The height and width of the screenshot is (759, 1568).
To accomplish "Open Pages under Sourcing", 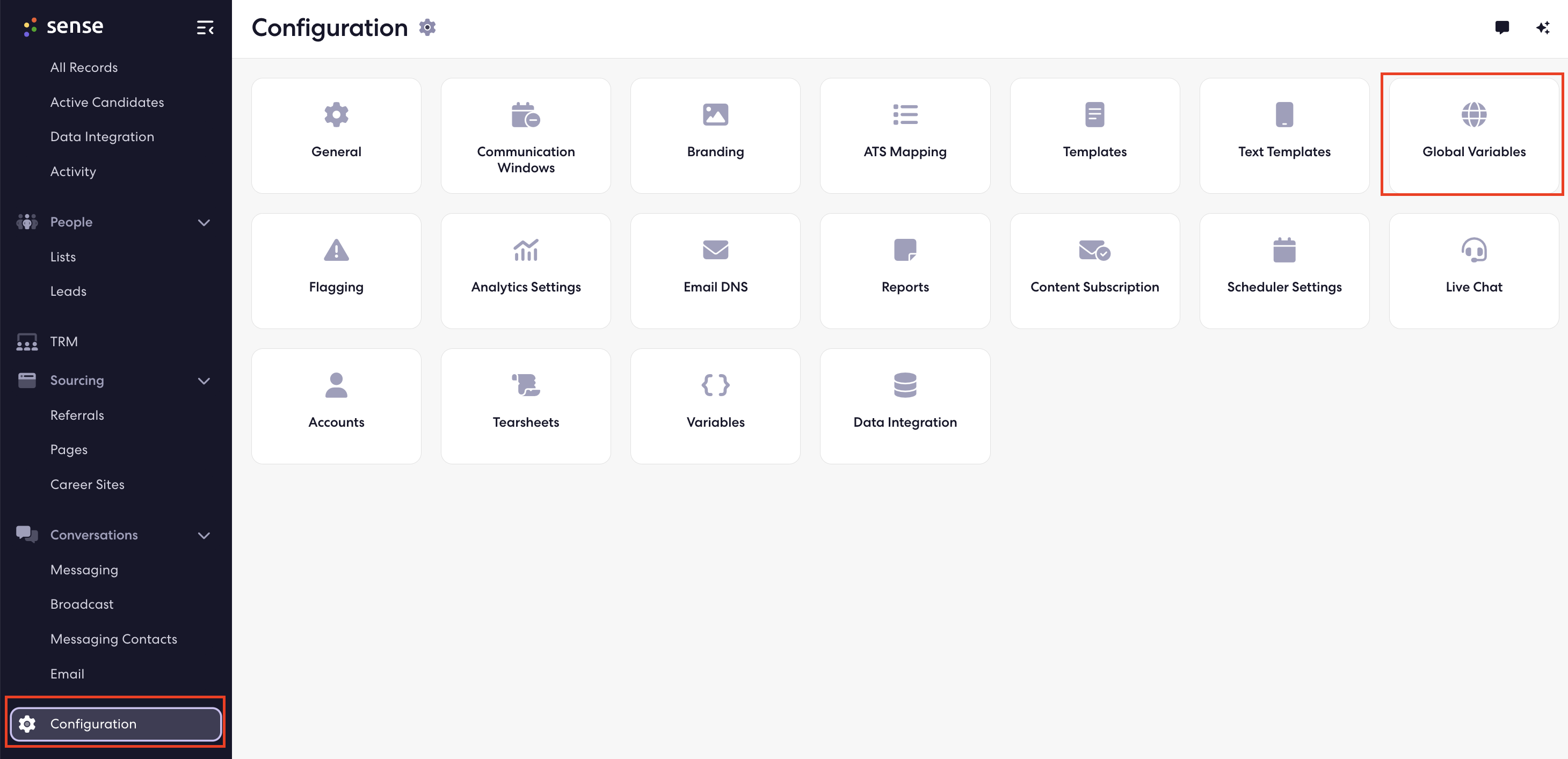I will tap(69, 450).
